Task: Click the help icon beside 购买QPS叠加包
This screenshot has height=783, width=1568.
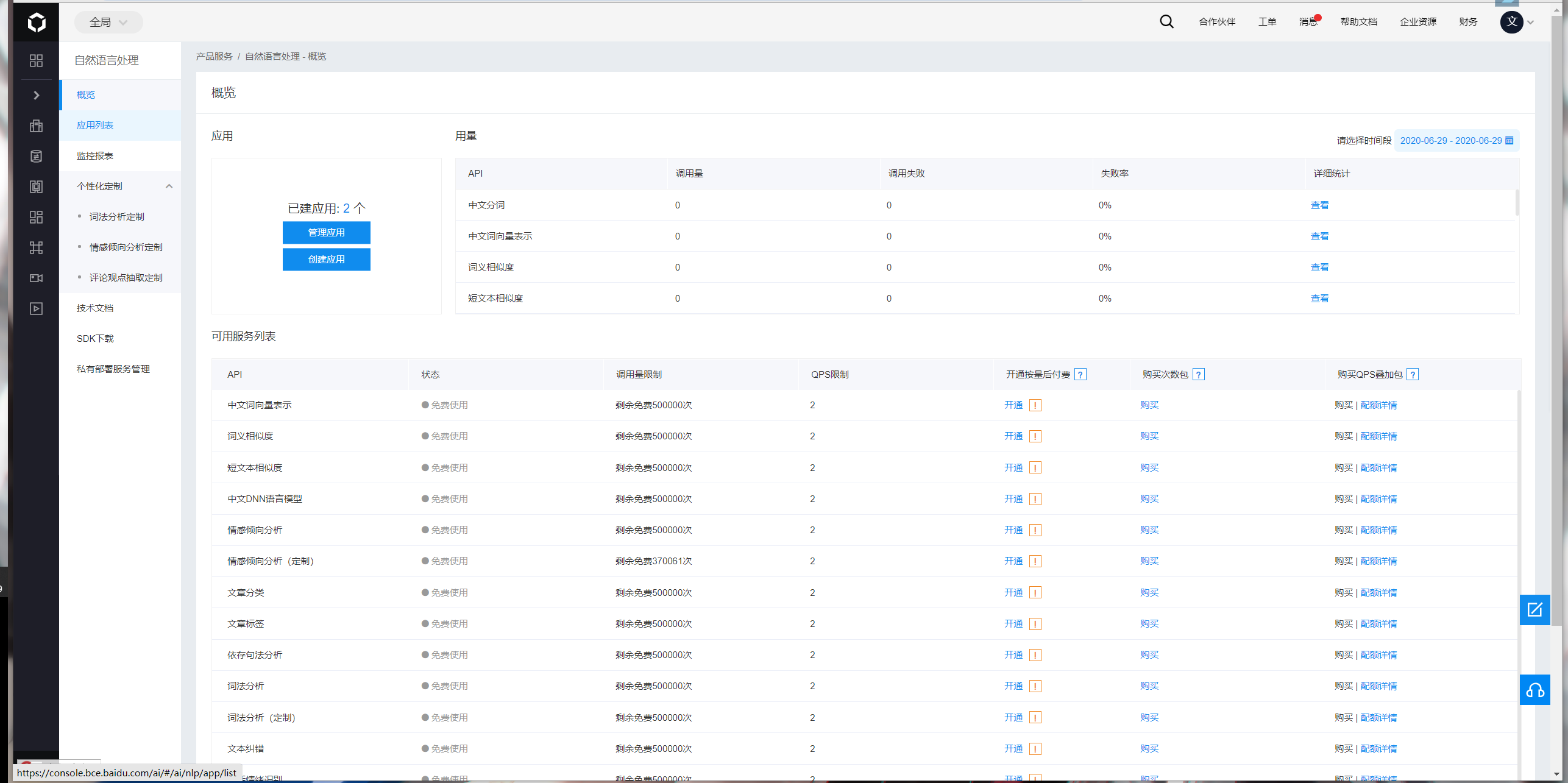Action: tap(1413, 375)
